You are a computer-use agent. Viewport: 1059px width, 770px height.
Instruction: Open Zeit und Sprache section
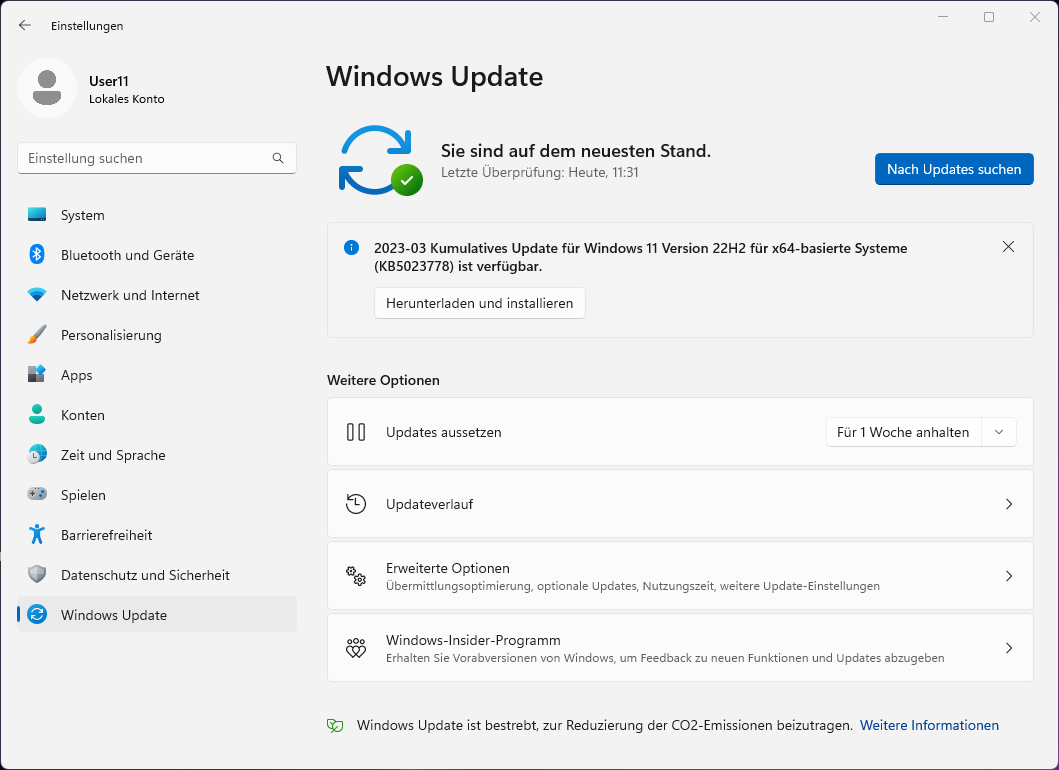[113, 455]
